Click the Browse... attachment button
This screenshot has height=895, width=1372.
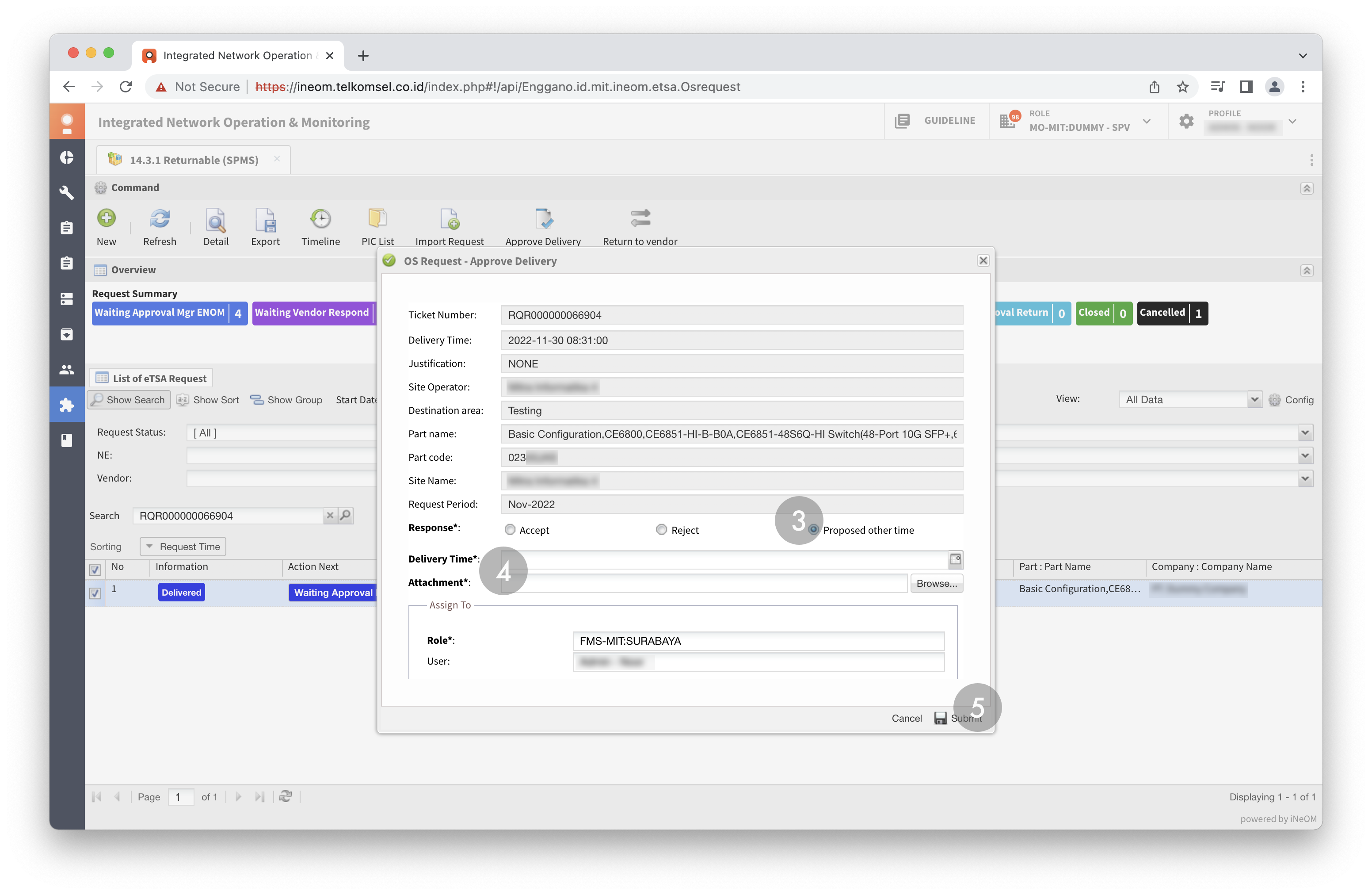click(x=936, y=583)
